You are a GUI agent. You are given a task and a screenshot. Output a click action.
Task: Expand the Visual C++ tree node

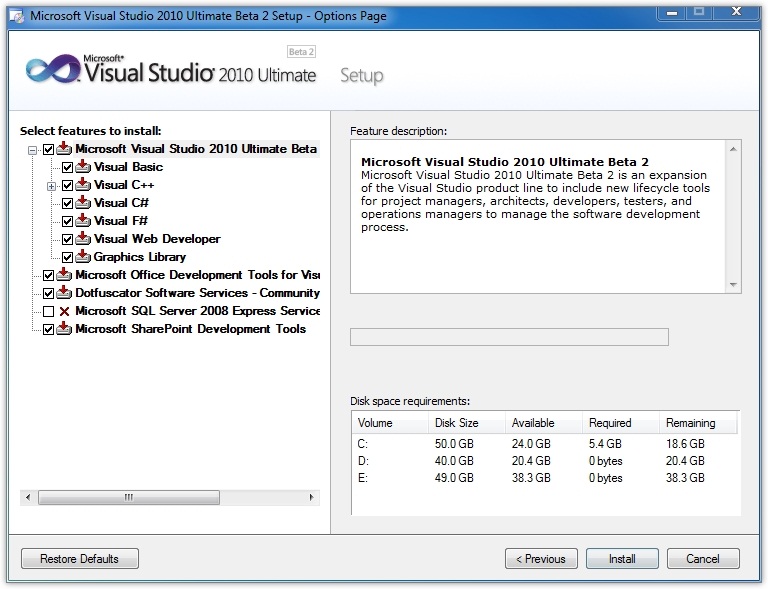(50, 186)
